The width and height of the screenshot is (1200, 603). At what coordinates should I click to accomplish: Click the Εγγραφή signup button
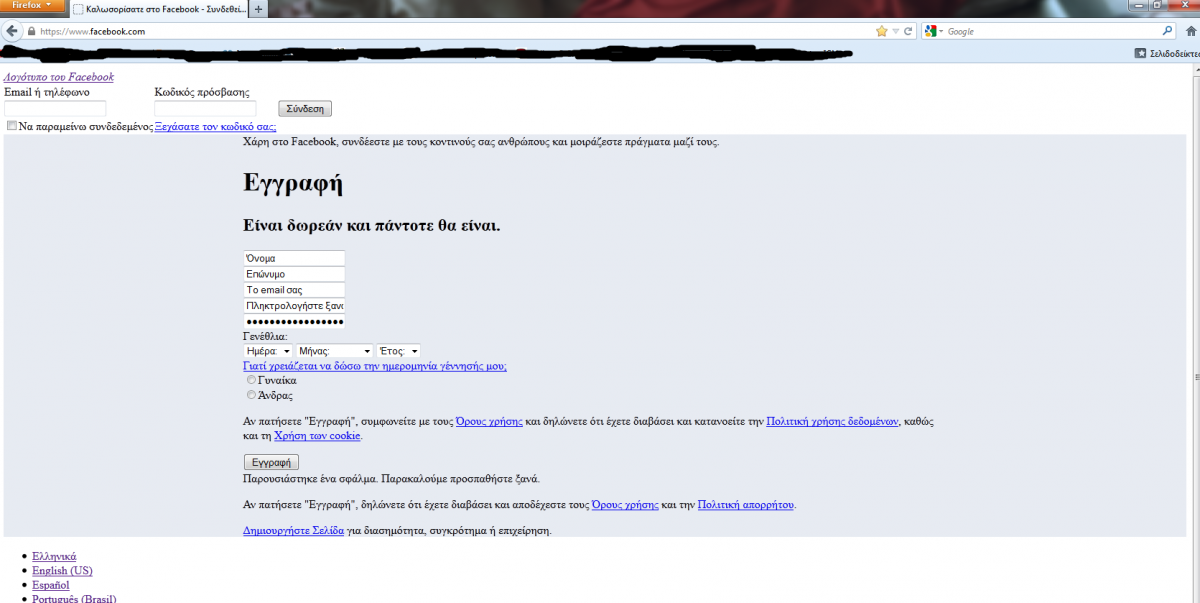[271, 463]
